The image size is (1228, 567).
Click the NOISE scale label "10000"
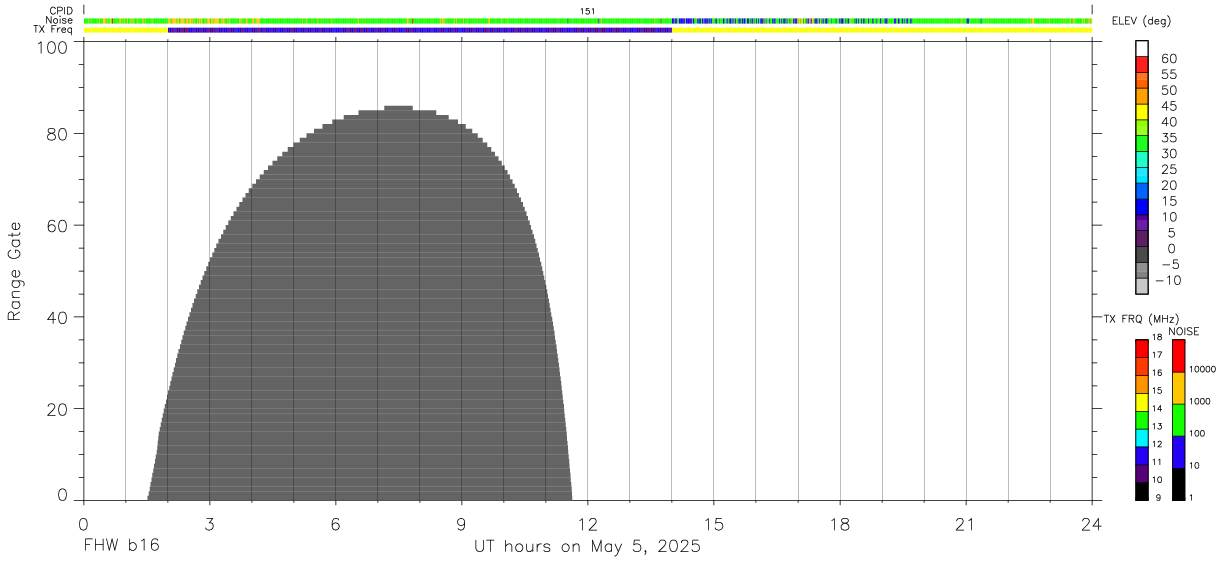pos(1202,369)
